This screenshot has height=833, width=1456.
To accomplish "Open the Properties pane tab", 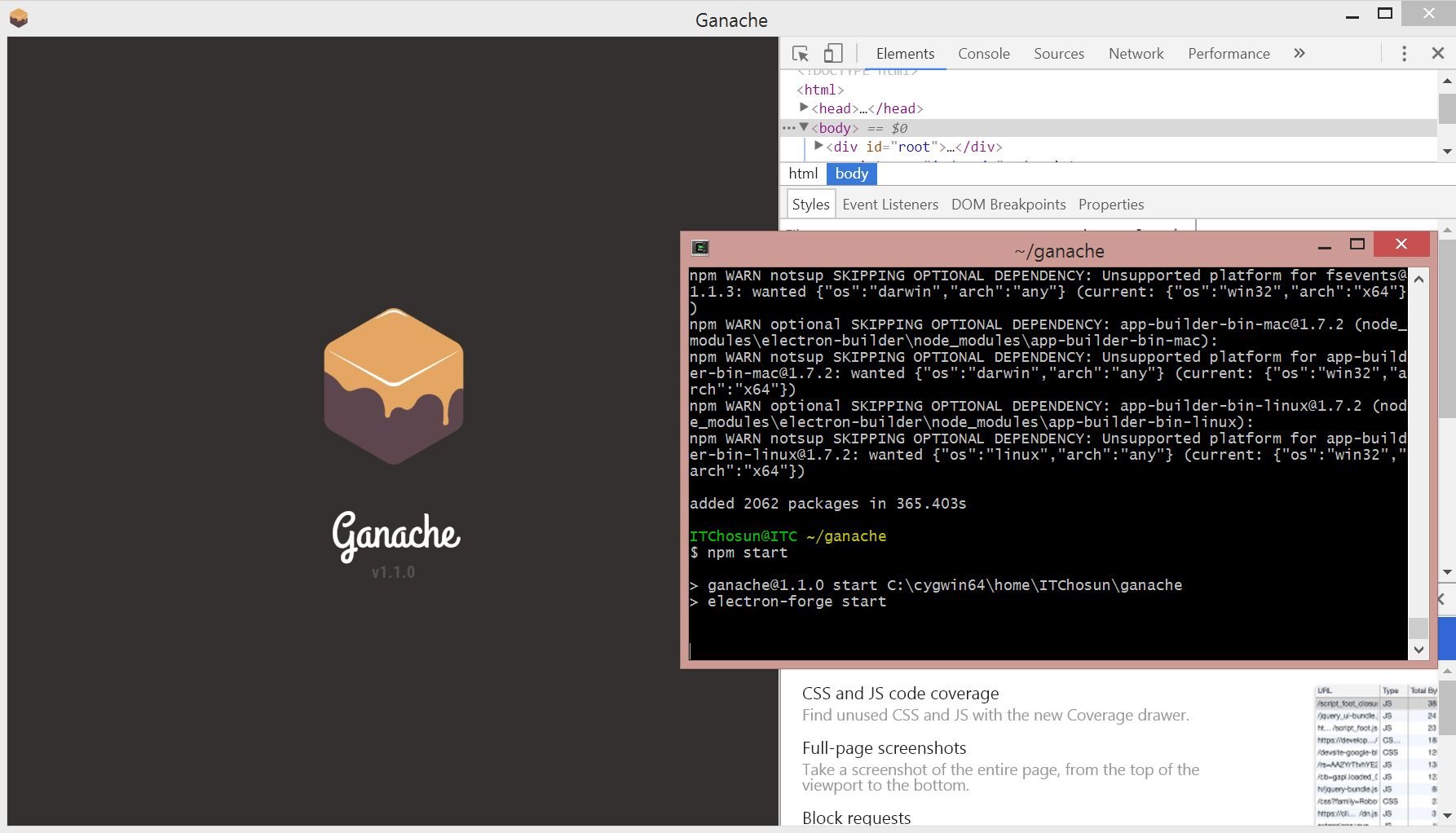I will (1111, 205).
